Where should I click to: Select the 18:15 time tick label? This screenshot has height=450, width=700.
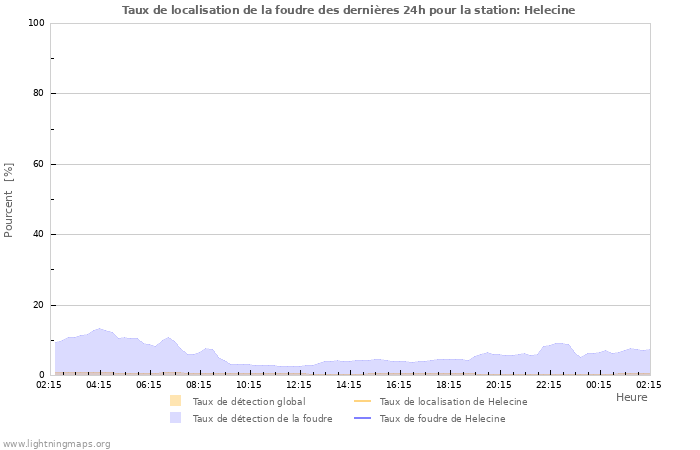tap(449, 384)
